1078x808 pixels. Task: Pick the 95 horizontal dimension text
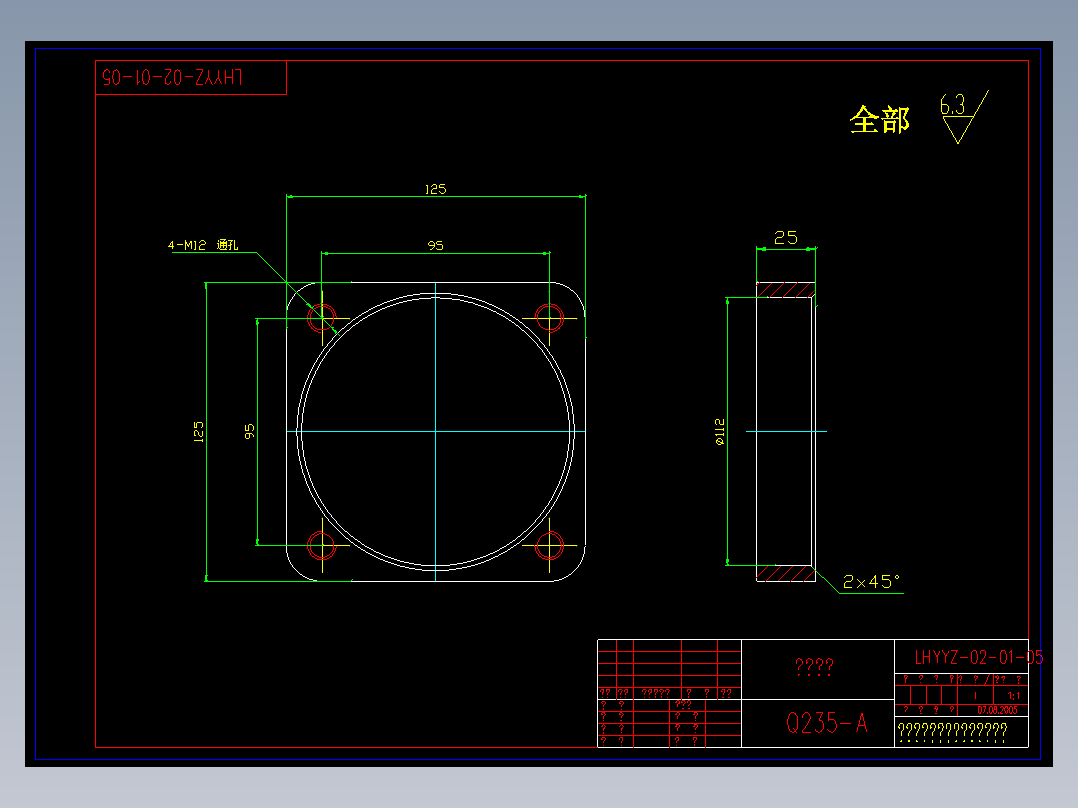pos(435,245)
